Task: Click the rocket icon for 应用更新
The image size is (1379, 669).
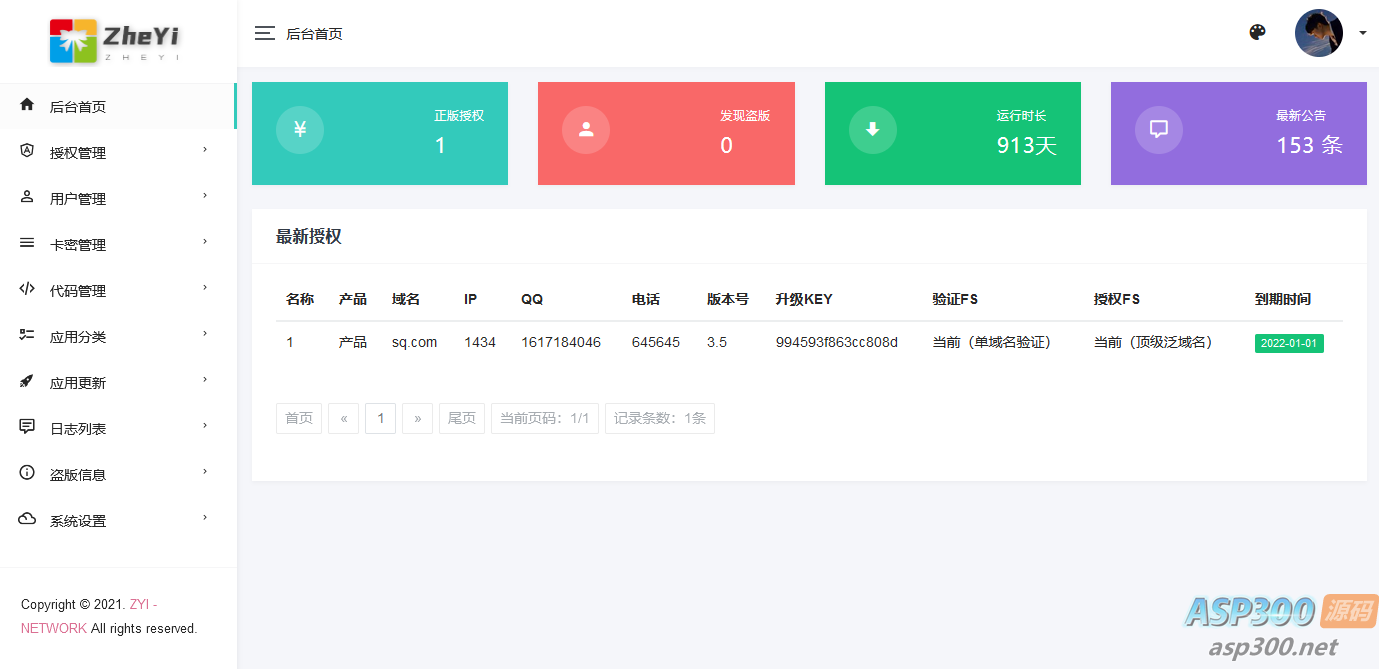Action: (27, 381)
